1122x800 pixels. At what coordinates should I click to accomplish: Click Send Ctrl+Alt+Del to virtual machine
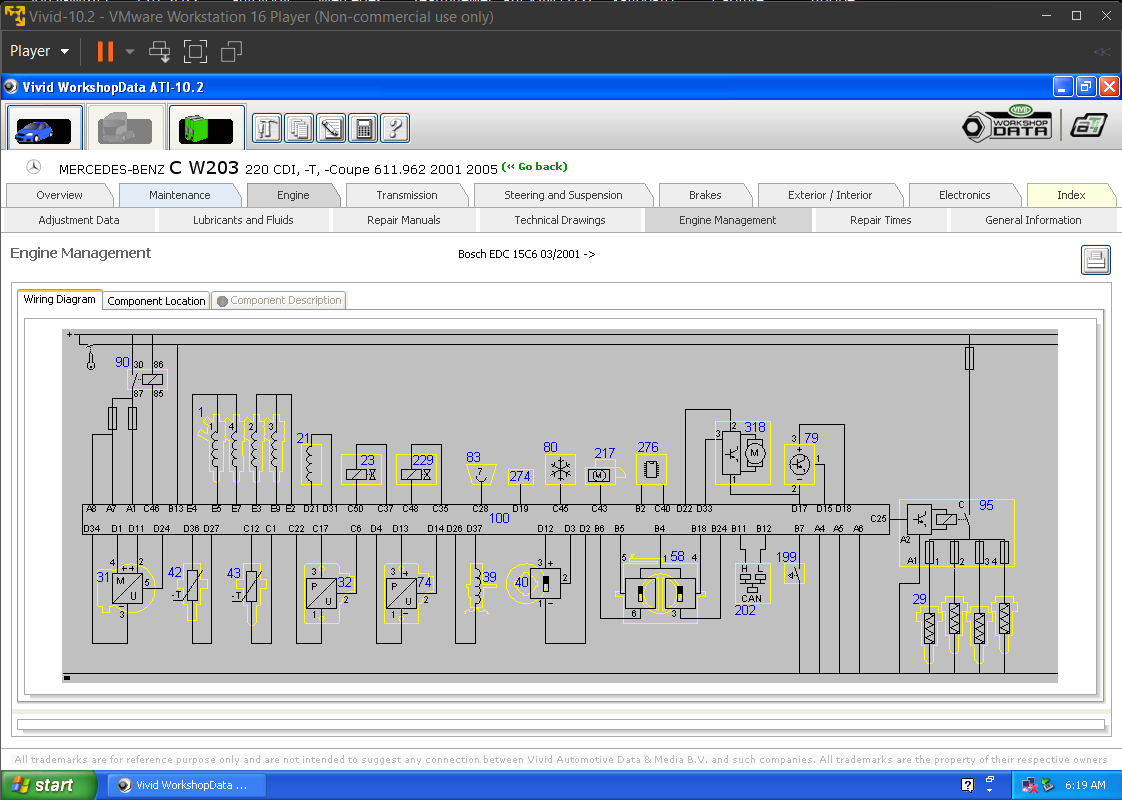pos(160,52)
